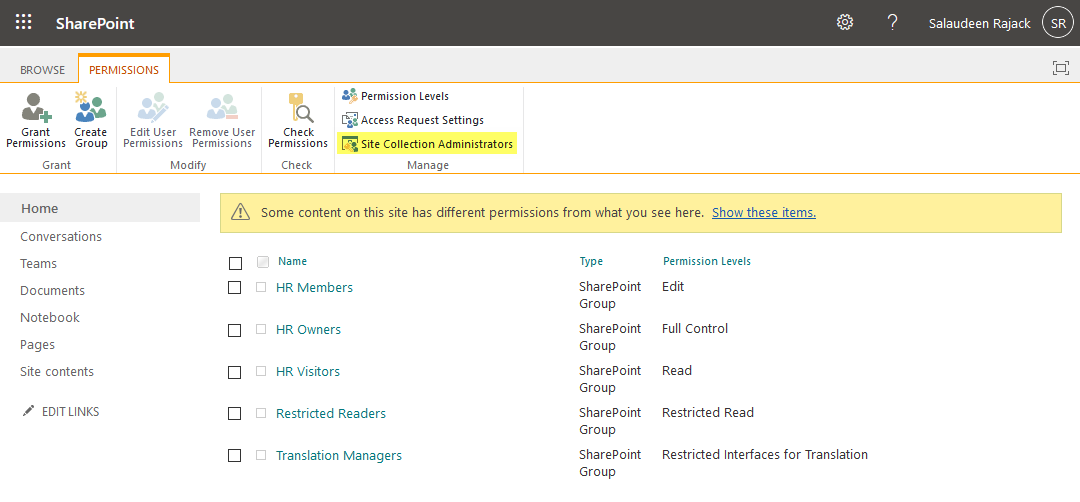Toggle focus on content icon
Image resolution: width=1080 pixels, height=502 pixels.
tap(1061, 67)
